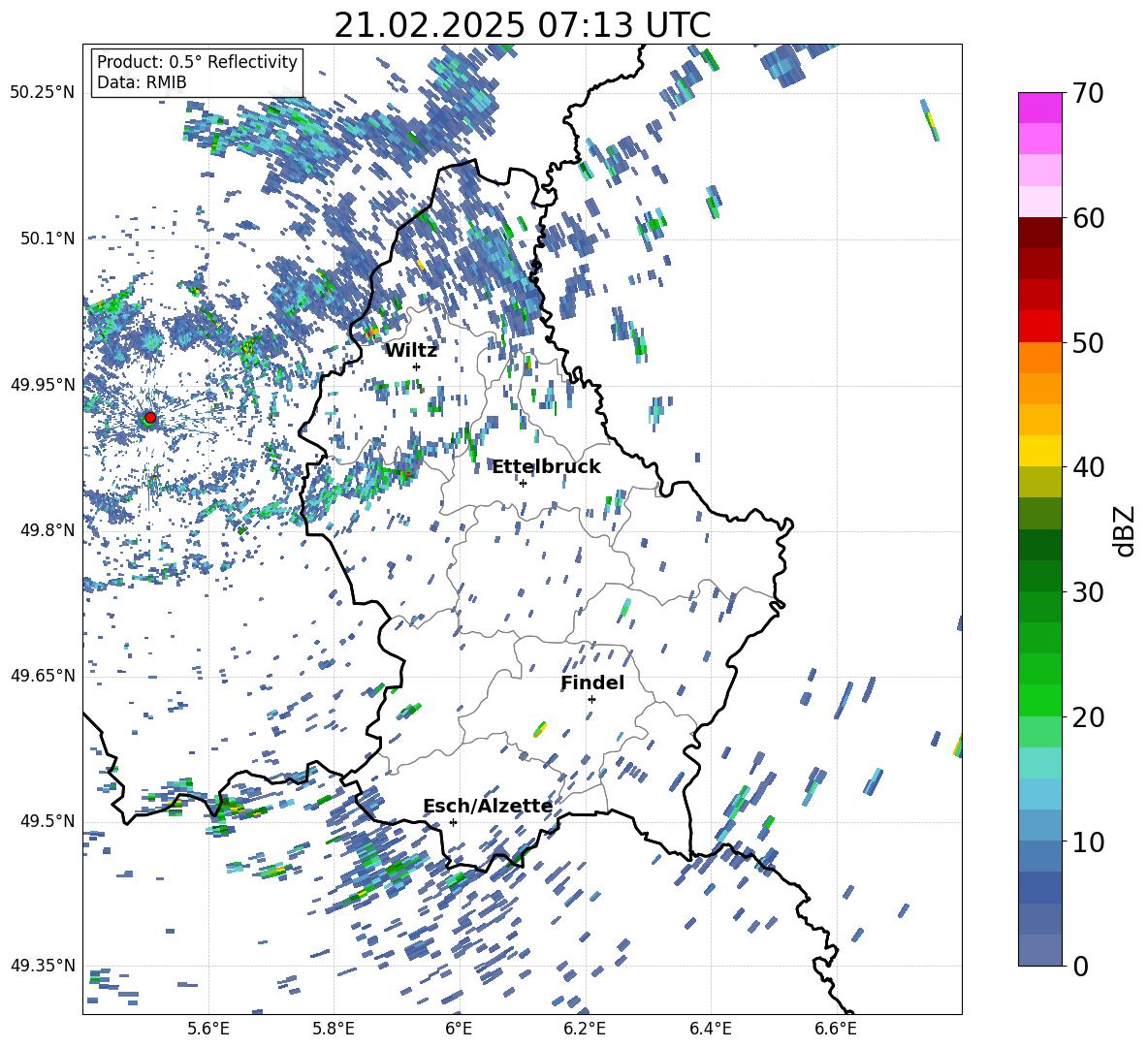Click the Wiltz station cross marker

[x=417, y=366]
